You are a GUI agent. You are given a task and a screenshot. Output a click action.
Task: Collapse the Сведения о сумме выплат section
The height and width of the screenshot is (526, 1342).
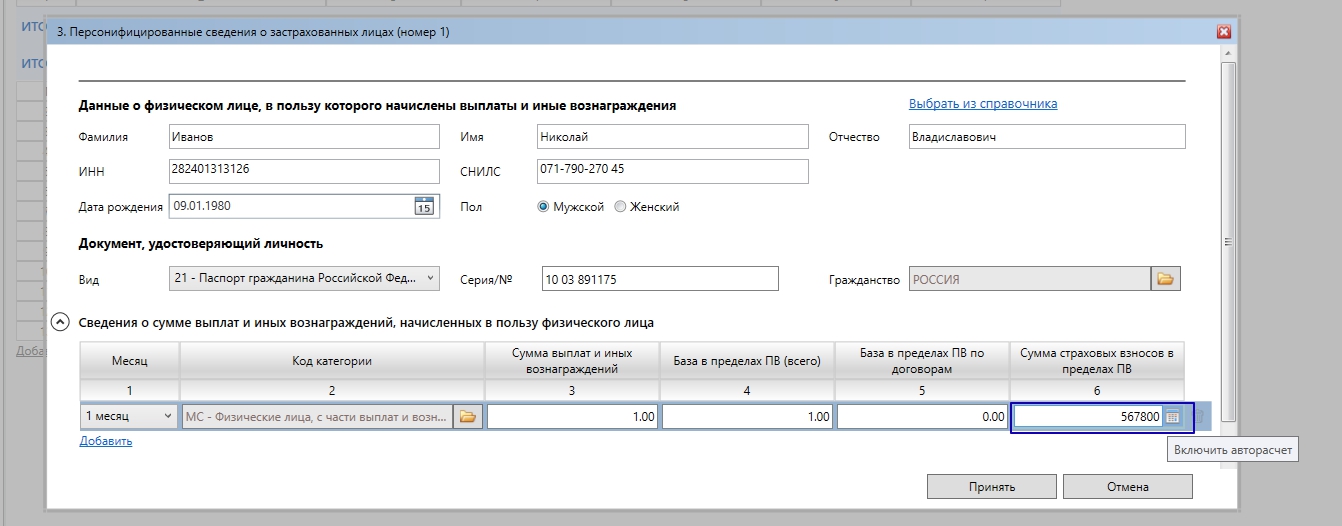point(61,323)
